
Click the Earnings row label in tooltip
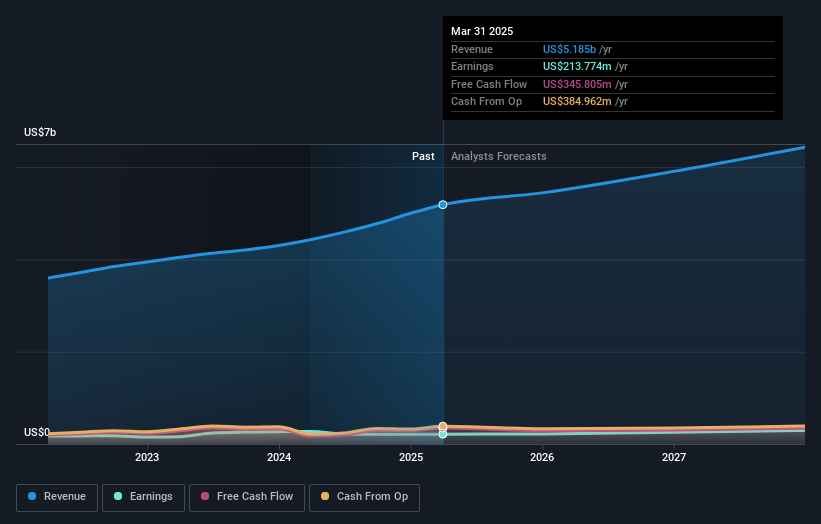tap(472, 66)
